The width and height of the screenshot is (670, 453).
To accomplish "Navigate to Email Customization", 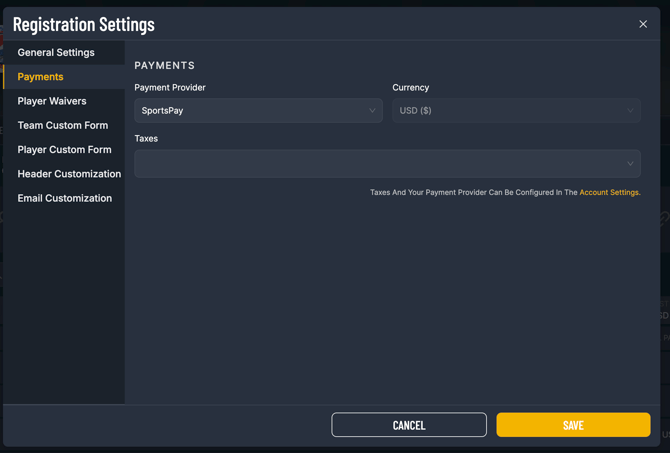I will 64,198.
